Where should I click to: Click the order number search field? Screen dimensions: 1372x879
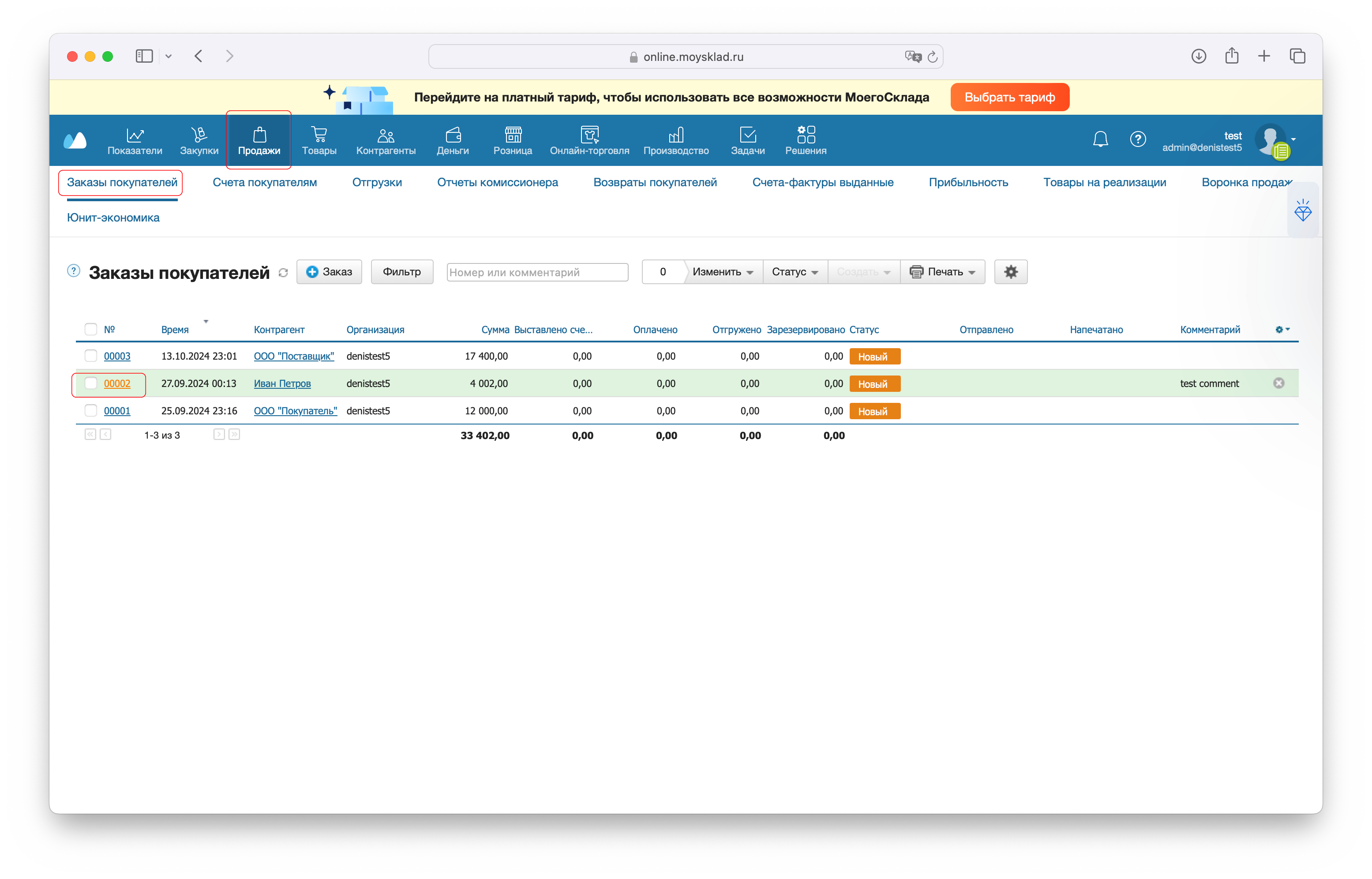537,272
